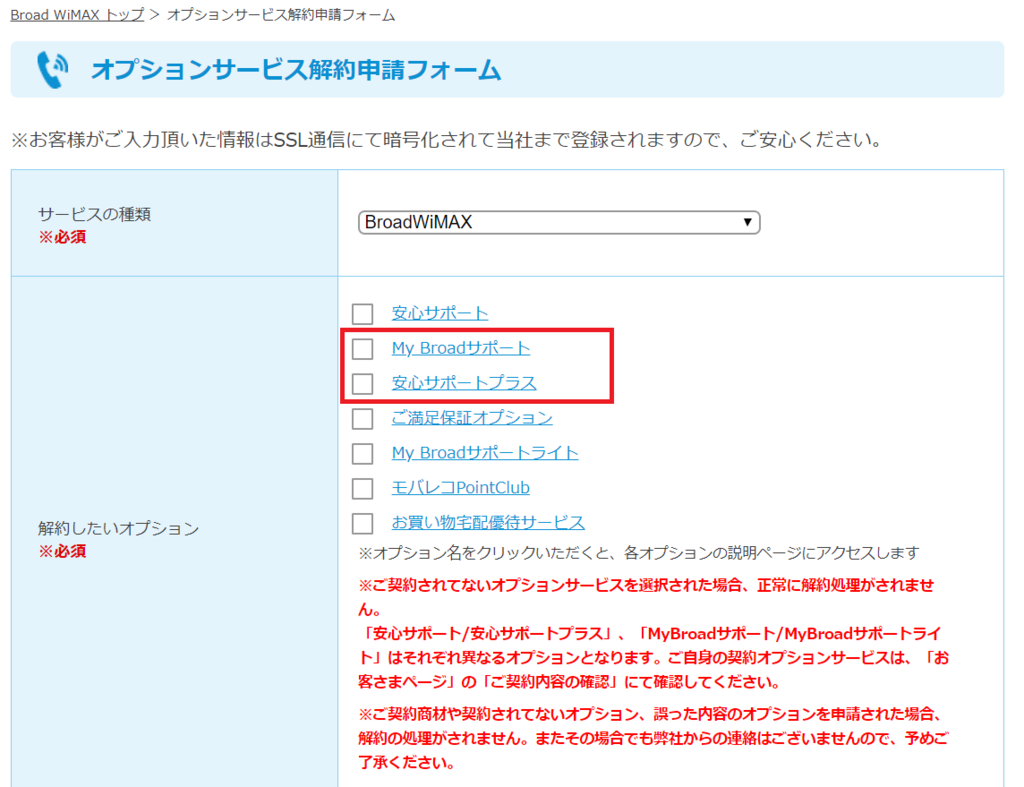
Task: Select the ご満足保証オプション checkbox
Action: 362,419
